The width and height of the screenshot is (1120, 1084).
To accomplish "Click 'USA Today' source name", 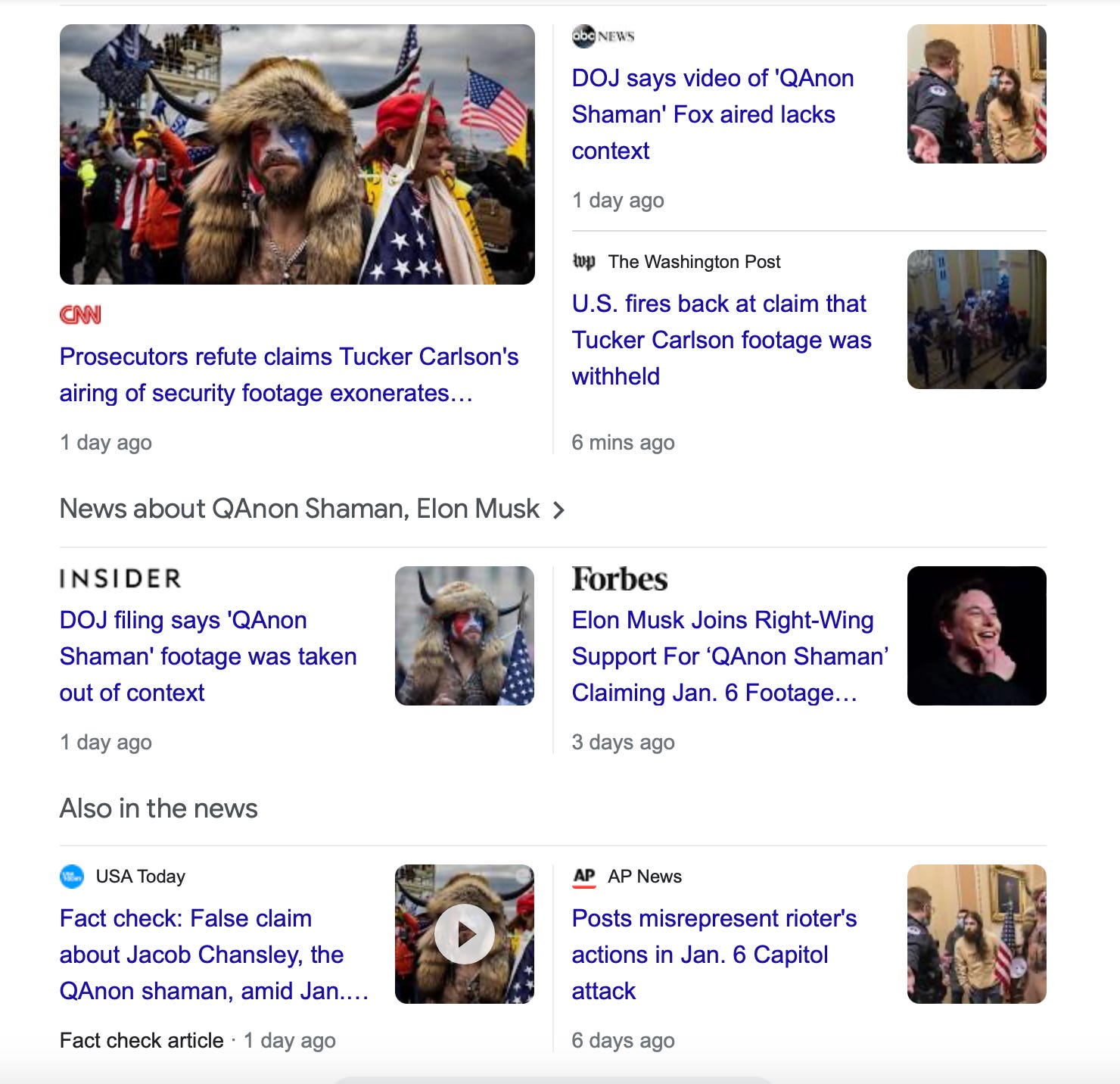I will [141, 877].
